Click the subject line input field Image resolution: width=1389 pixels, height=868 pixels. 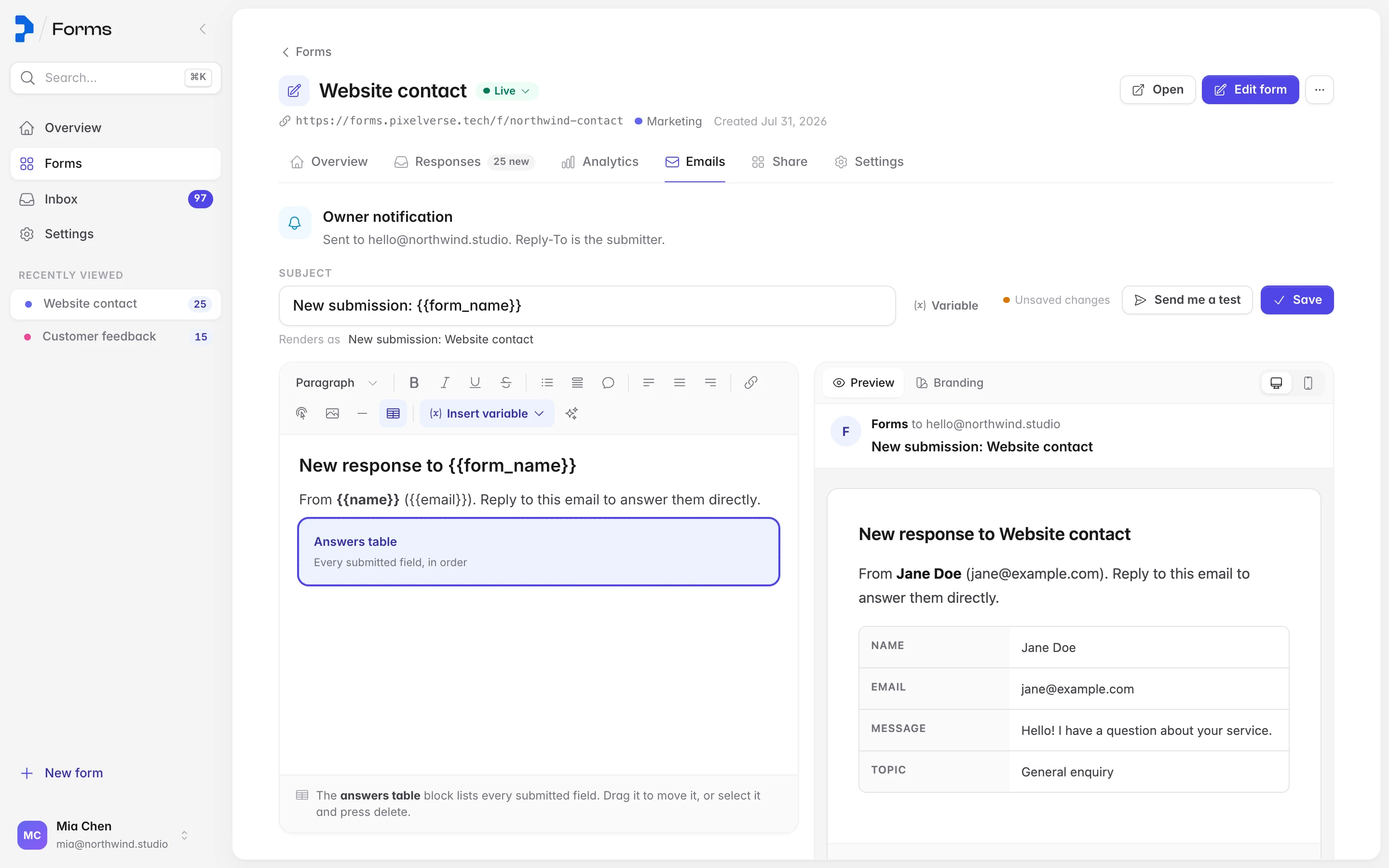(587, 305)
